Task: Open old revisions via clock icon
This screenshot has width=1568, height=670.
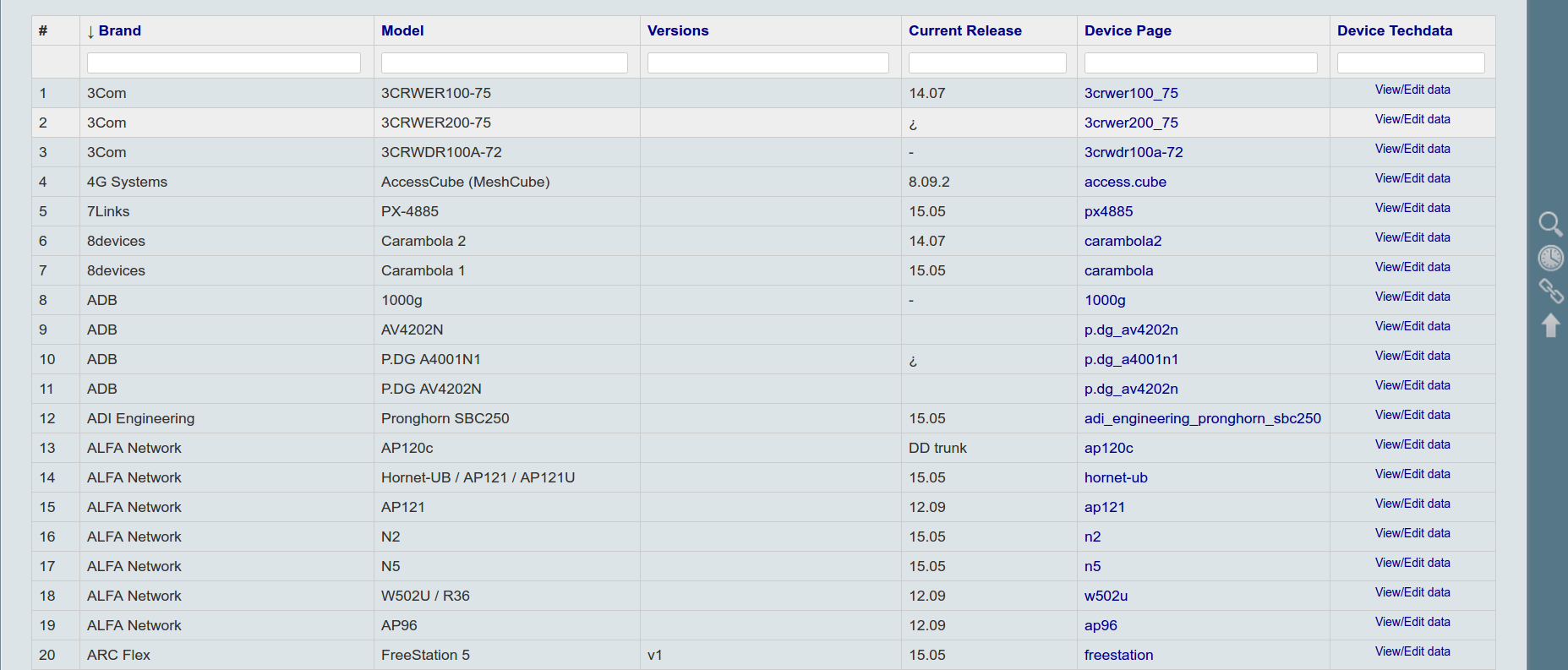Action: pyautogui.click(x=1550, y=258)
